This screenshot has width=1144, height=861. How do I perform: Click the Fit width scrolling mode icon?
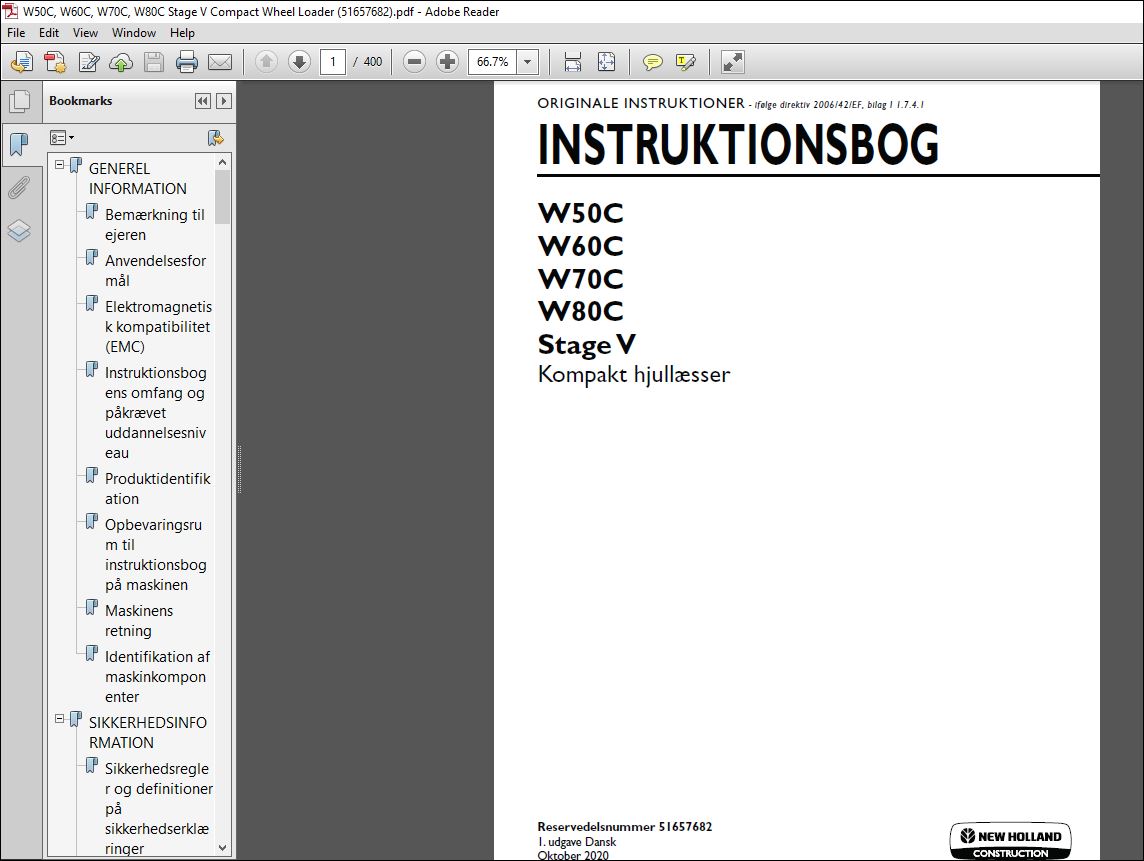click(573, 62)
